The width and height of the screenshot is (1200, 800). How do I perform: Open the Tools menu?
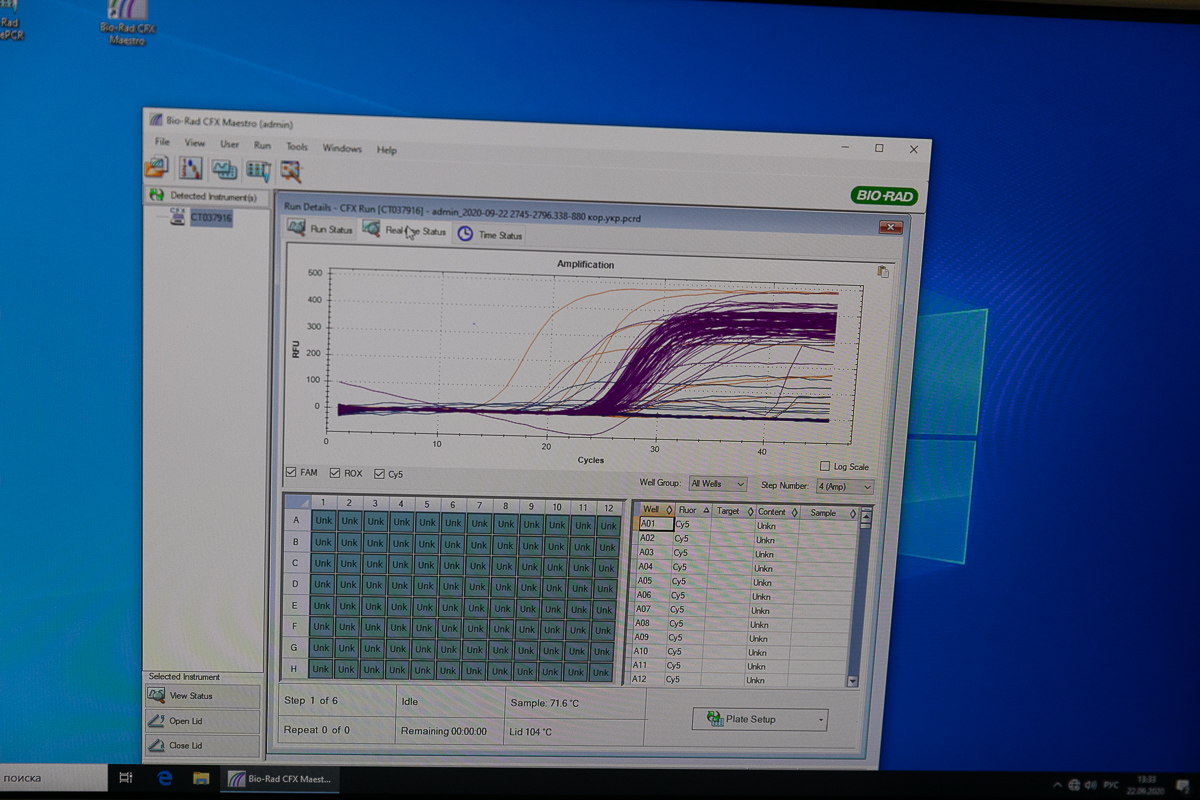[297, 147]
